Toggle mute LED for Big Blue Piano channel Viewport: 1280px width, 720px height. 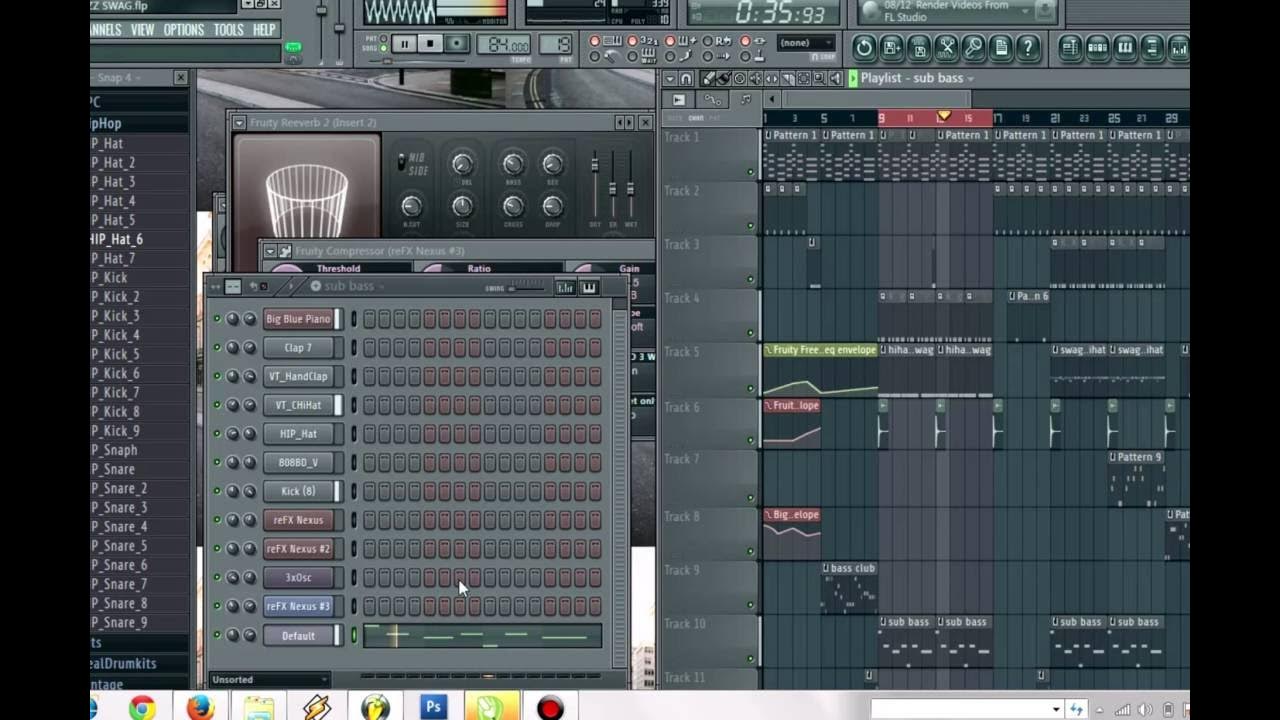pos(217,319)
